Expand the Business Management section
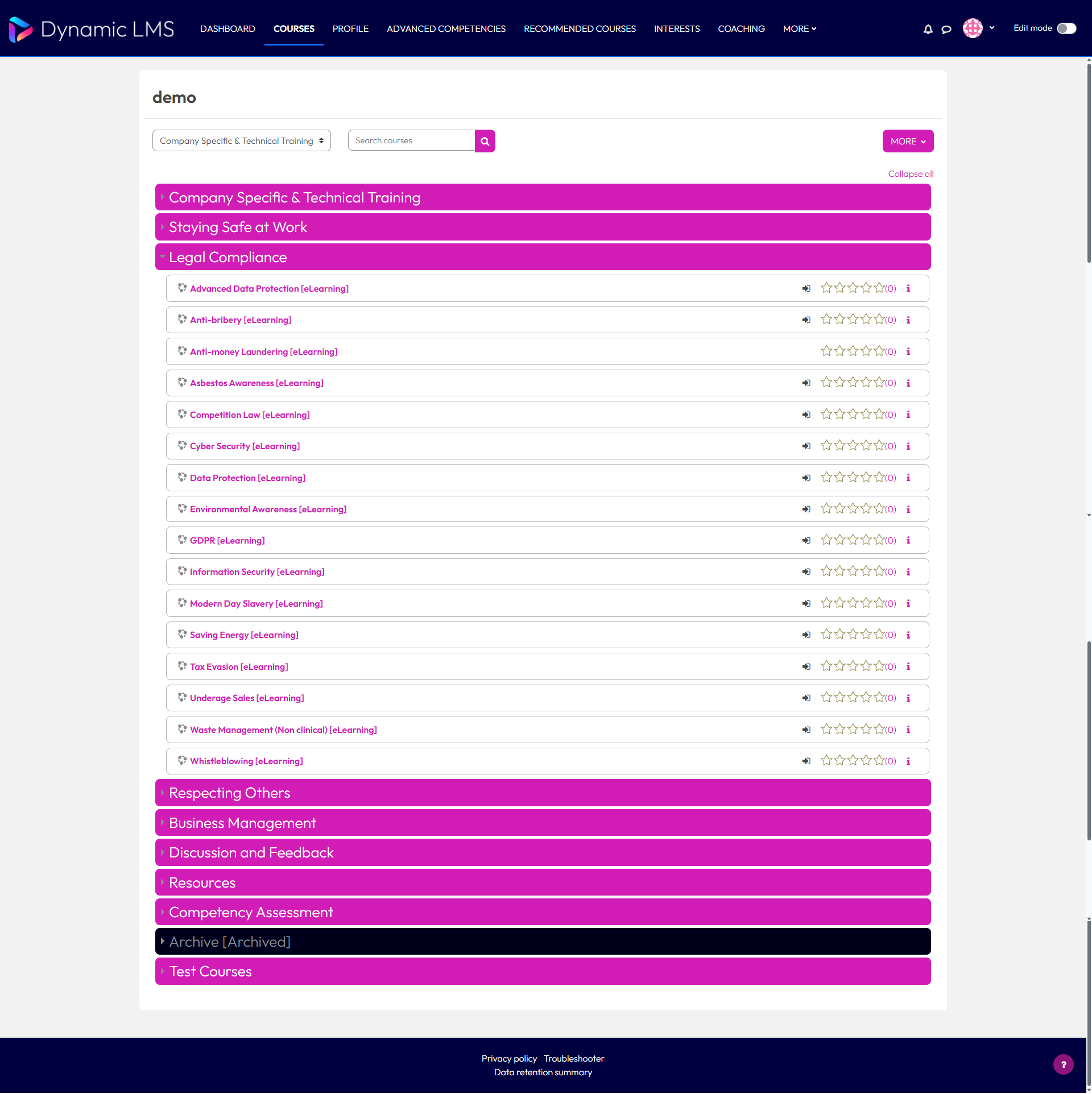This screenshot has width=1092, height=1094. click(x=543, y=823)
